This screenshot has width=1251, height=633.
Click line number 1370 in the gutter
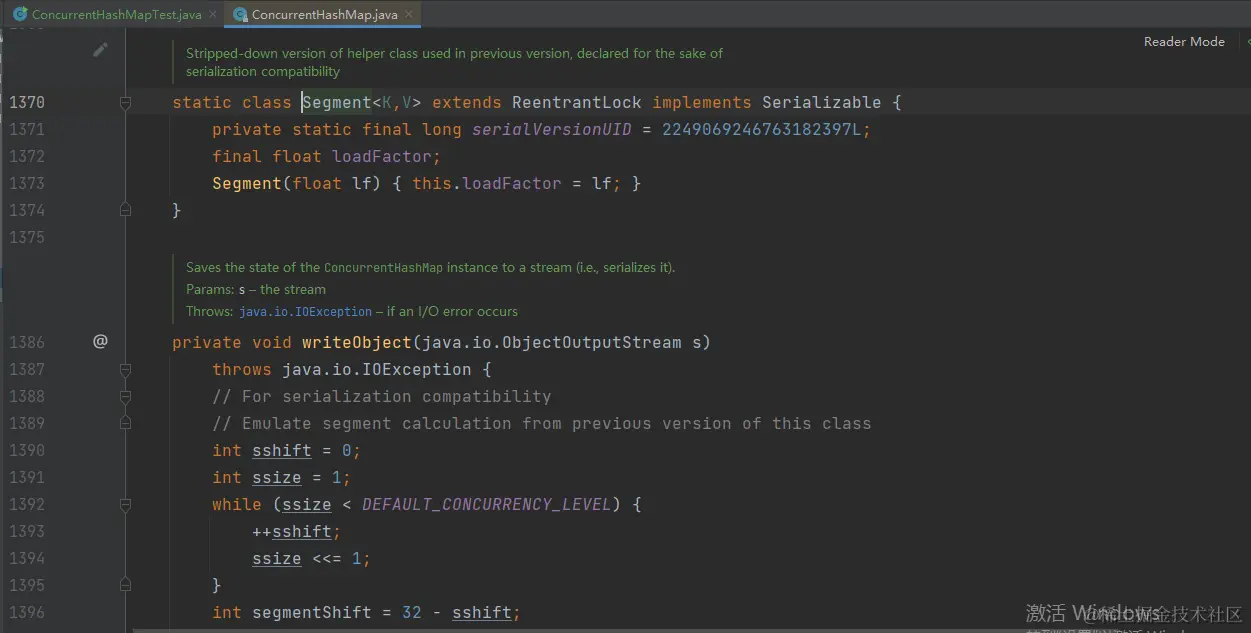pos(27,102)
